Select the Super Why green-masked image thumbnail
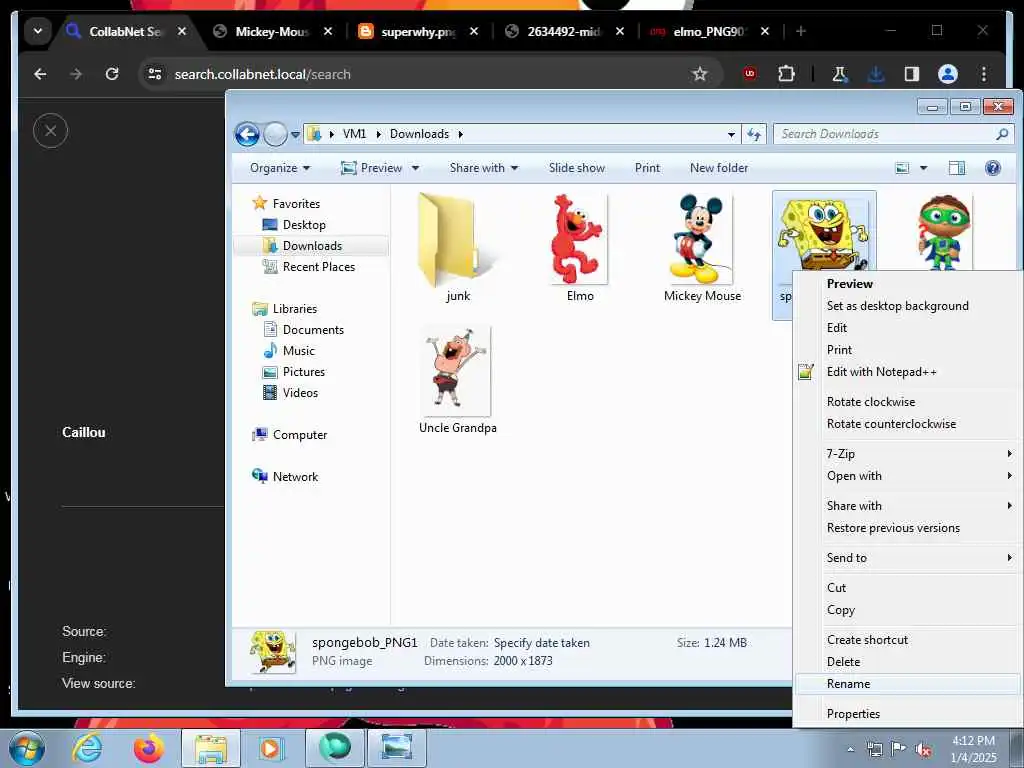Viewport: 1024px width, 768px height. point(944,232)
